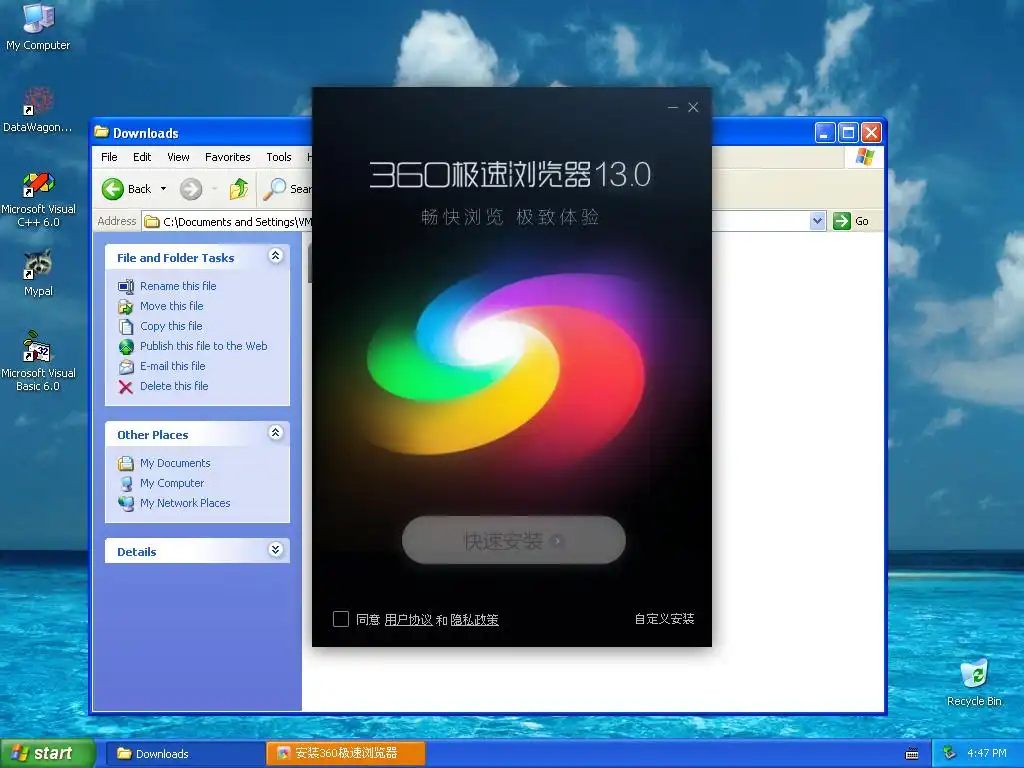The width and height of the screenshot is (1024, 768).
Task: Open the View menu
Action: pos(178,157)
